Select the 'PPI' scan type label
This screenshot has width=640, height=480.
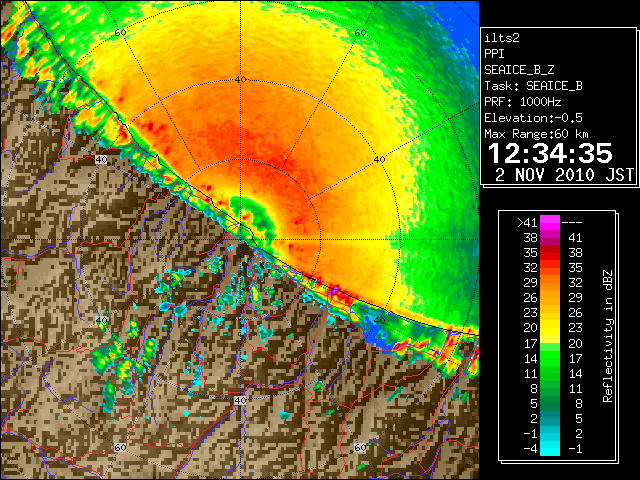coord(494,54)
